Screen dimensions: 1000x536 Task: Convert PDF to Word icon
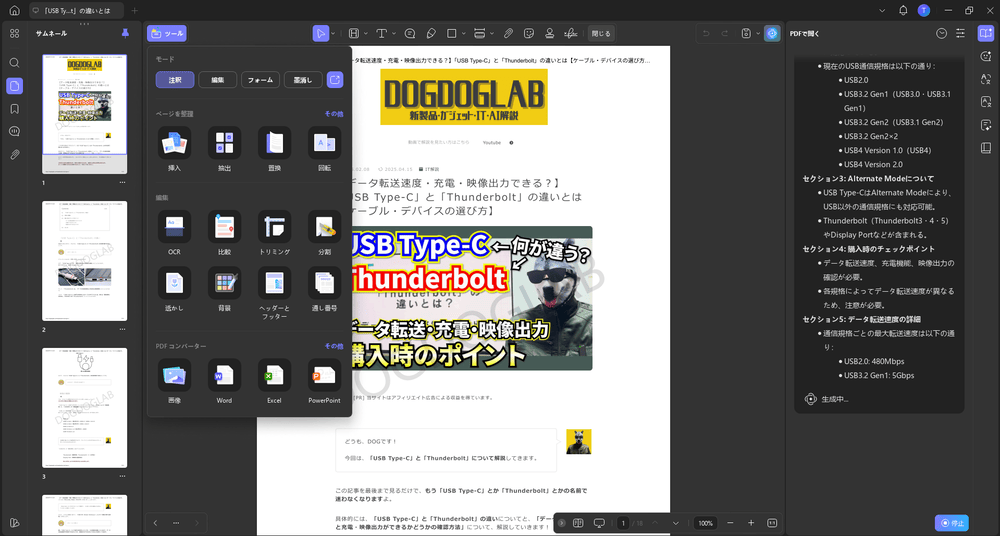pos(224,375)
